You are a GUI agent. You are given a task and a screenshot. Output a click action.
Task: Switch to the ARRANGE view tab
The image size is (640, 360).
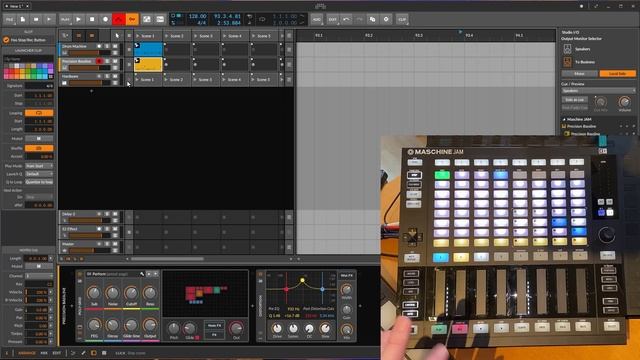27,353
